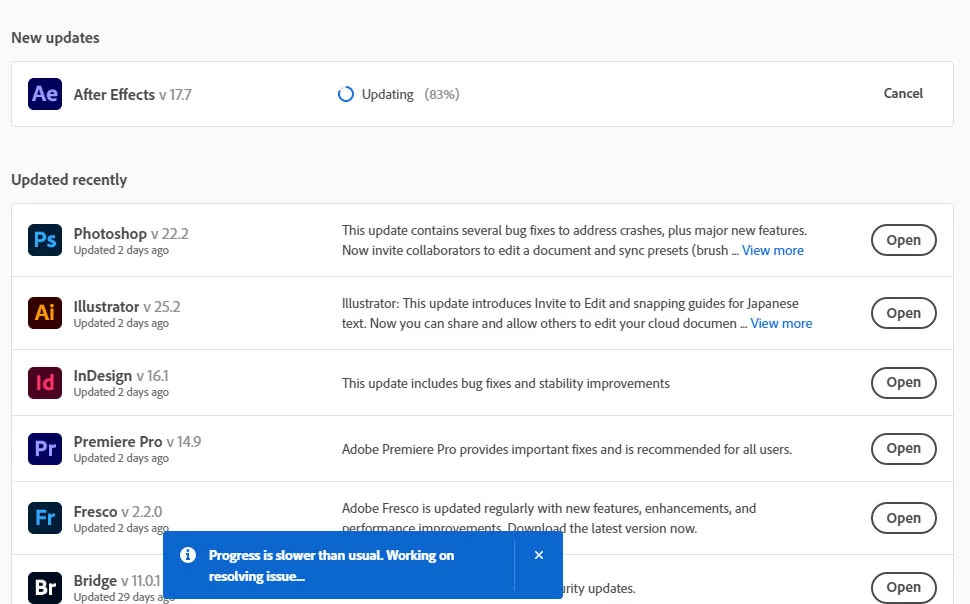Click 'Updated 2 days ago' under Illustrator

(x=121, y=323)
